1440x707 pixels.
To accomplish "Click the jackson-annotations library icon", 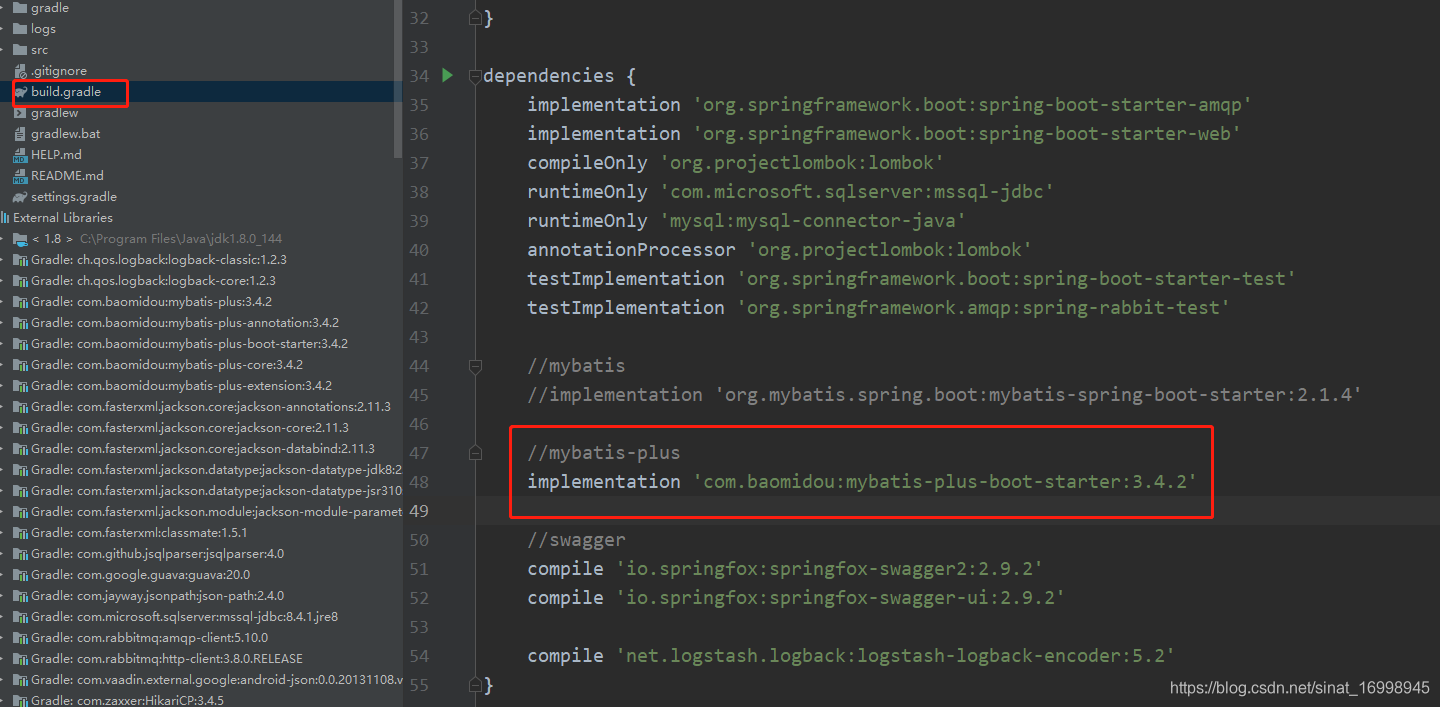I will [x=21, y=407].
